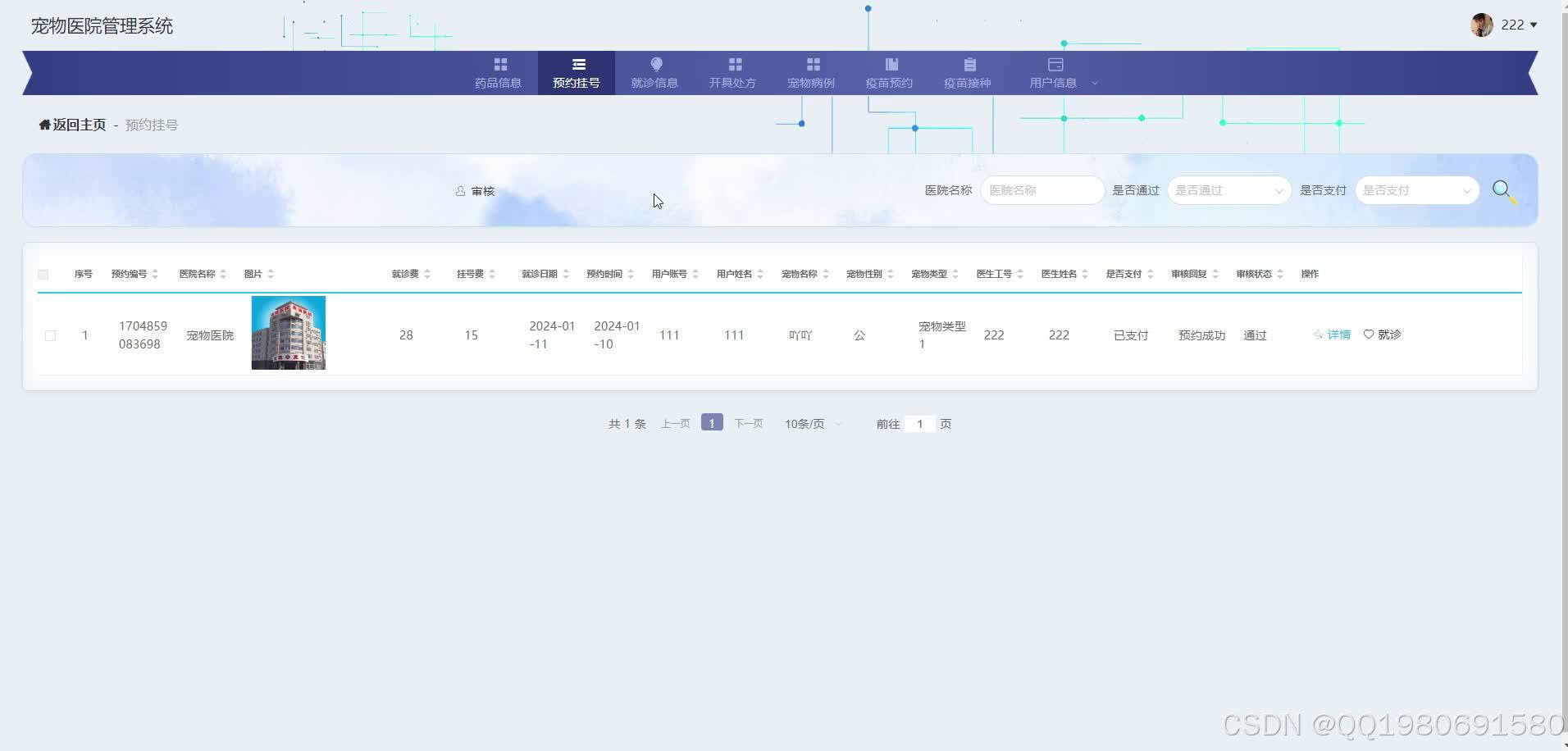Image resolution: width=1568 pixels, height=751 pixels.
Task: Check the checkbox for appointment row 1
Action: tap(50, 335)
